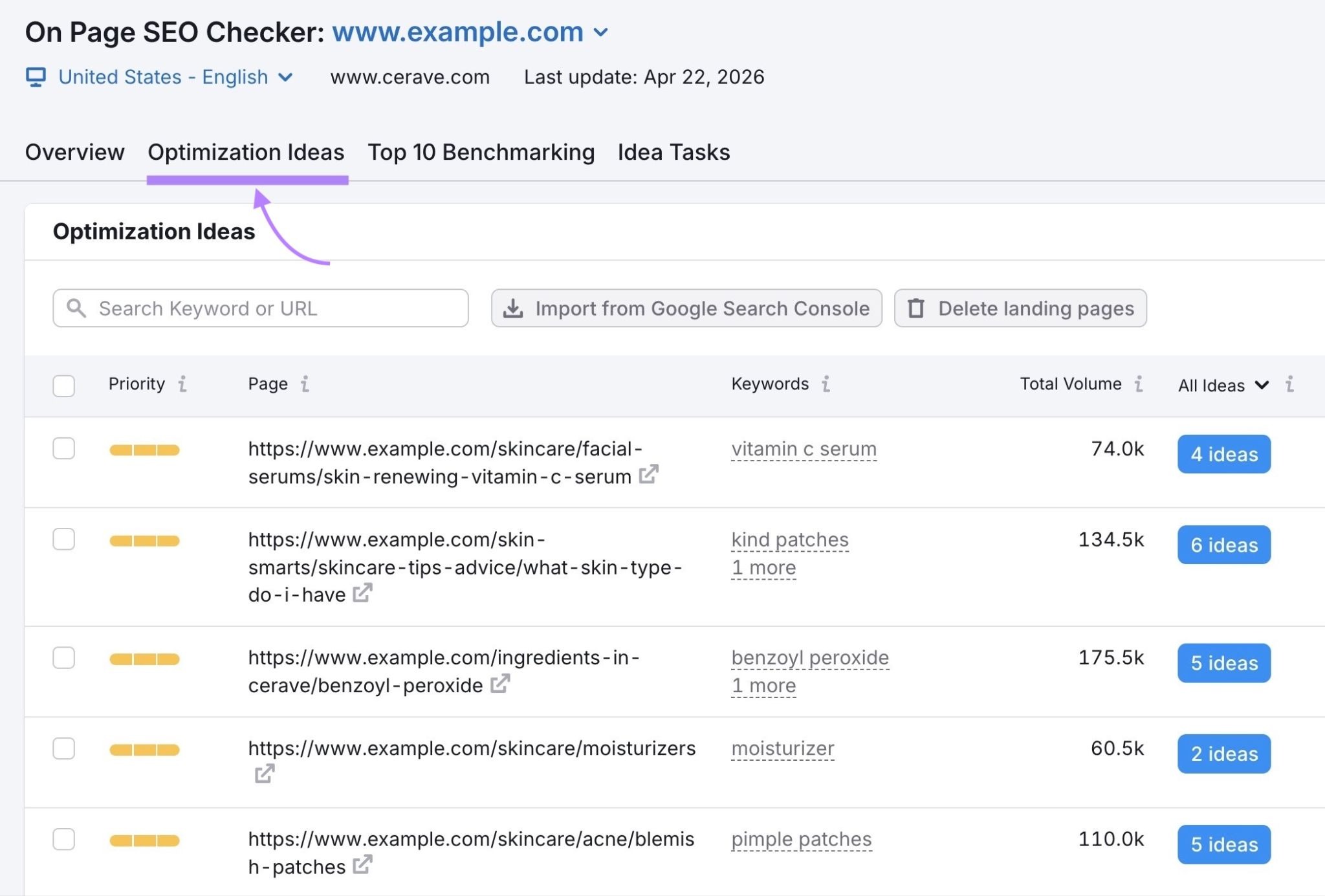Open the 2 ideas button for moisturizers
Image resolution: width=1325 pixels, height=896 pixels.
1224,754
